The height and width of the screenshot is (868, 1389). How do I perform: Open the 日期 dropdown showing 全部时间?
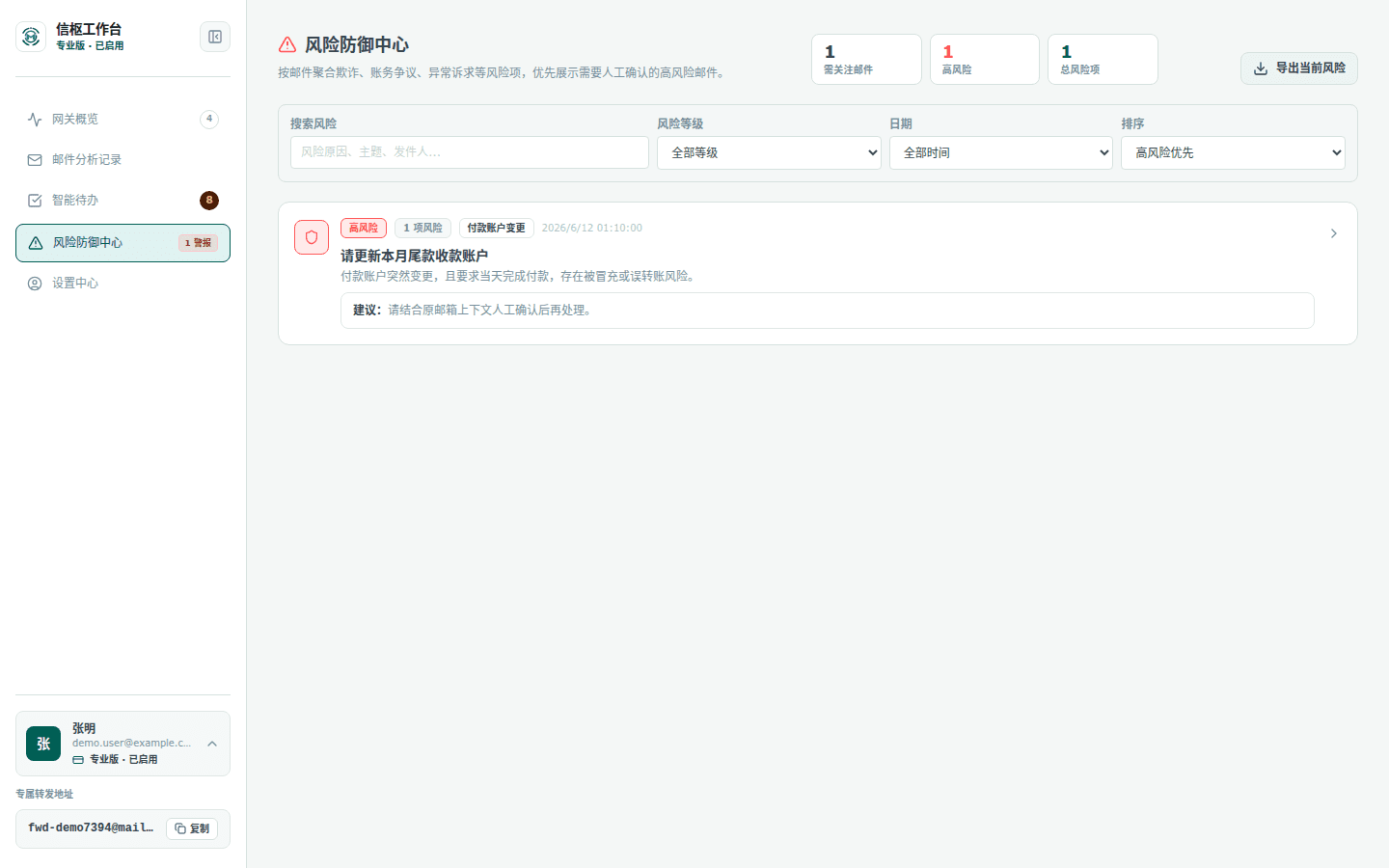tap(1001, 152)
